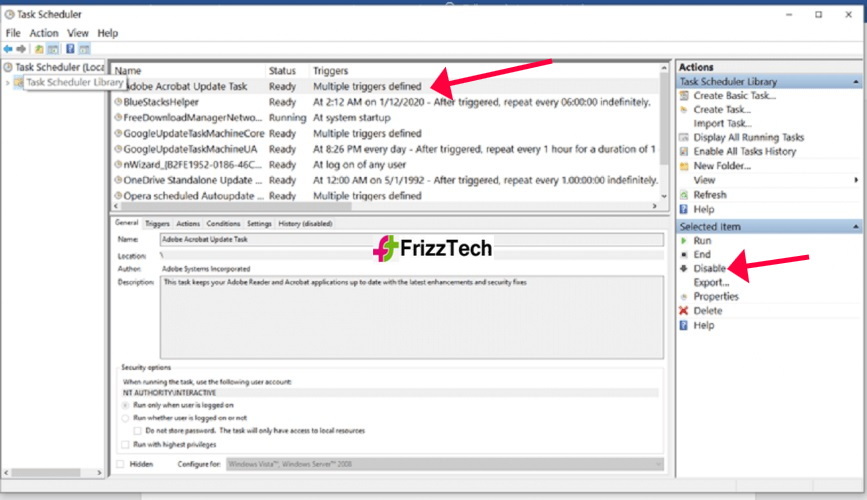This screenshot has height=500, width=867.
Task: Expand the Task Scheduler Library tree node
Action: [x=7, y=82]
